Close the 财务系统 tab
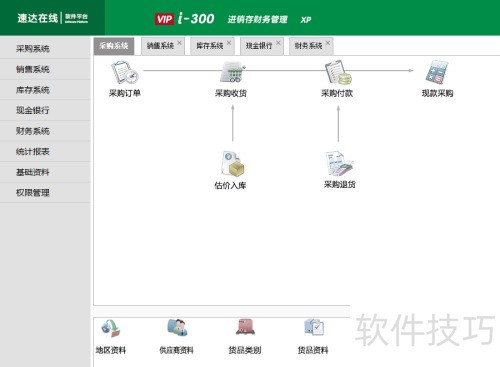The height and width of the screenshot is (367, 500). (328, 43)
